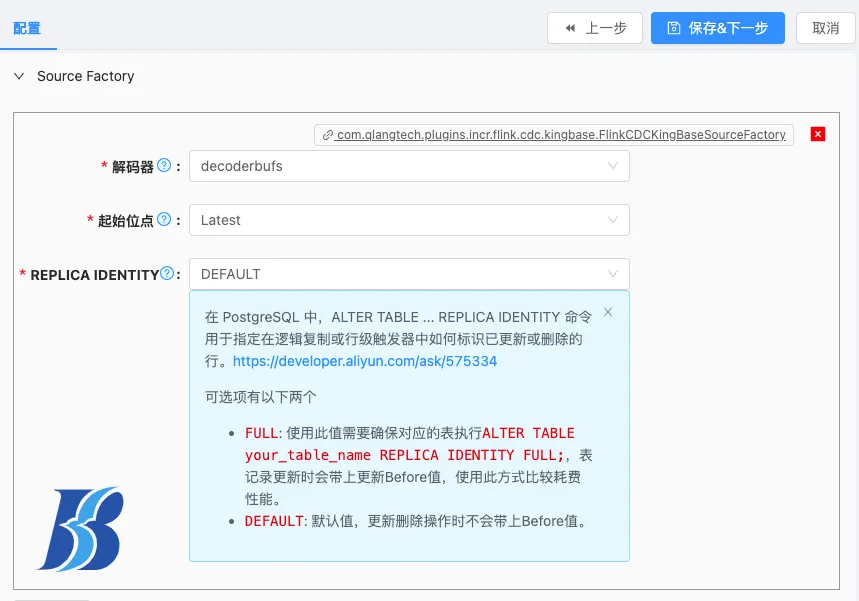Click the red delete X icon
859x601 pixels.
pos(818,134)
